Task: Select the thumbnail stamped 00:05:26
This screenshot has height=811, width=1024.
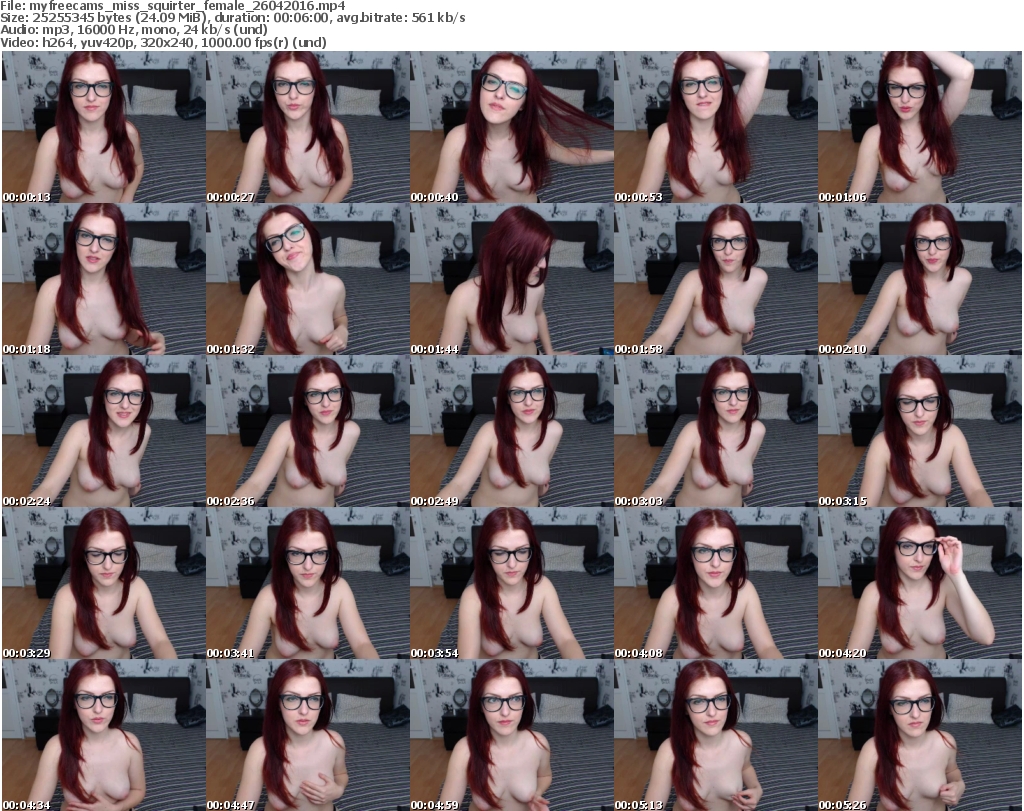Action: coord(920,735)
